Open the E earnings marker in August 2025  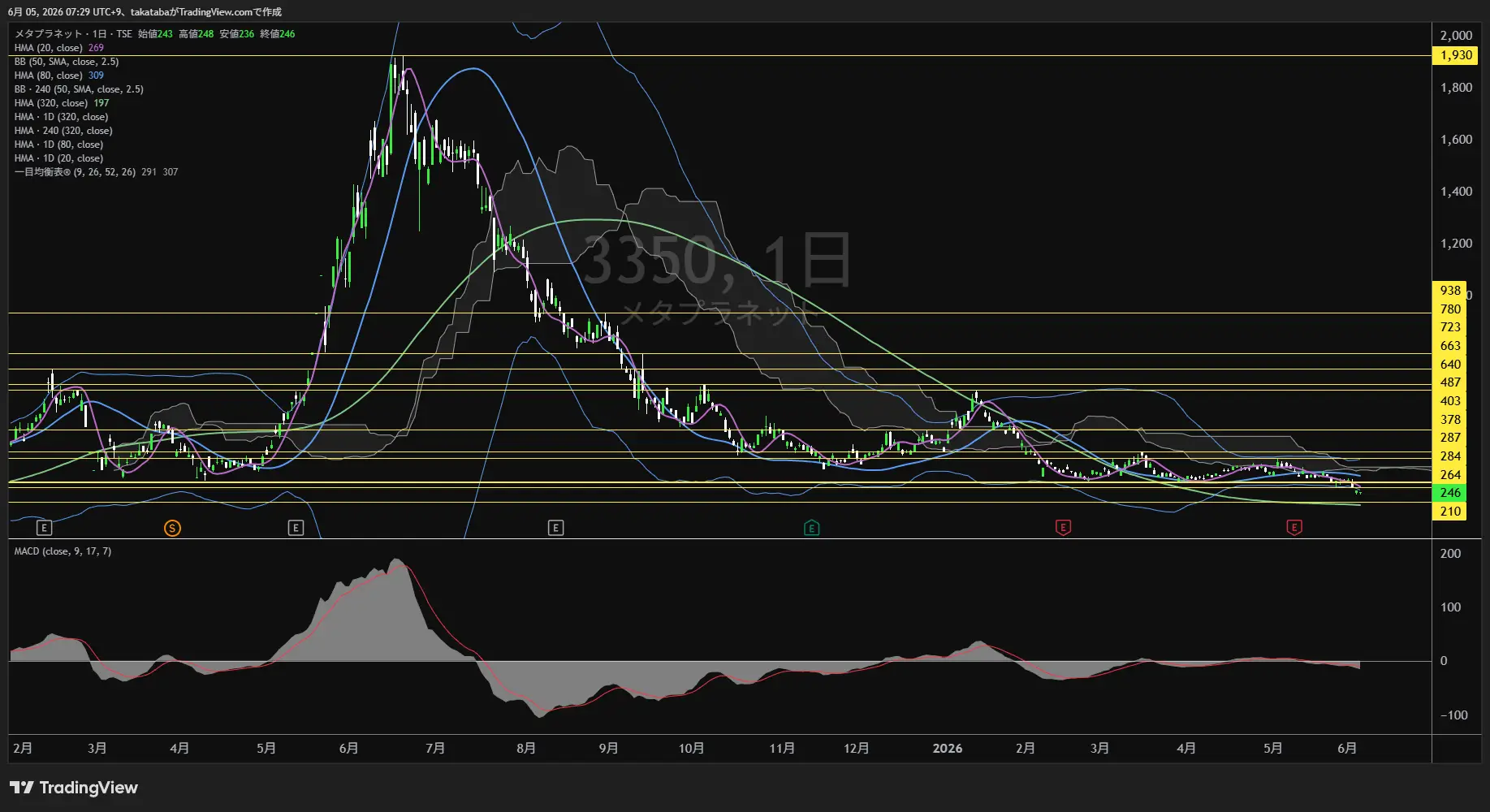(x=555, y=529)
